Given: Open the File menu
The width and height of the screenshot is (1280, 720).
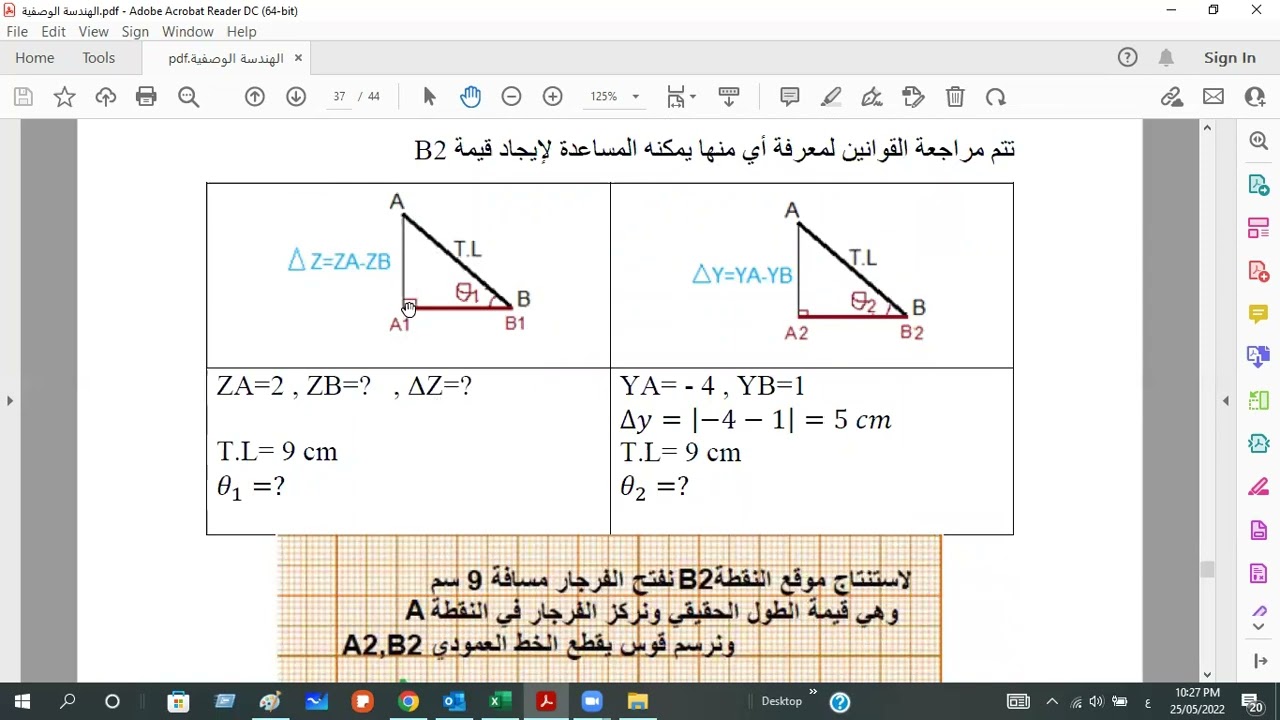Looking at the screenshot, I should pyautogui.click(x=17, y=32).
